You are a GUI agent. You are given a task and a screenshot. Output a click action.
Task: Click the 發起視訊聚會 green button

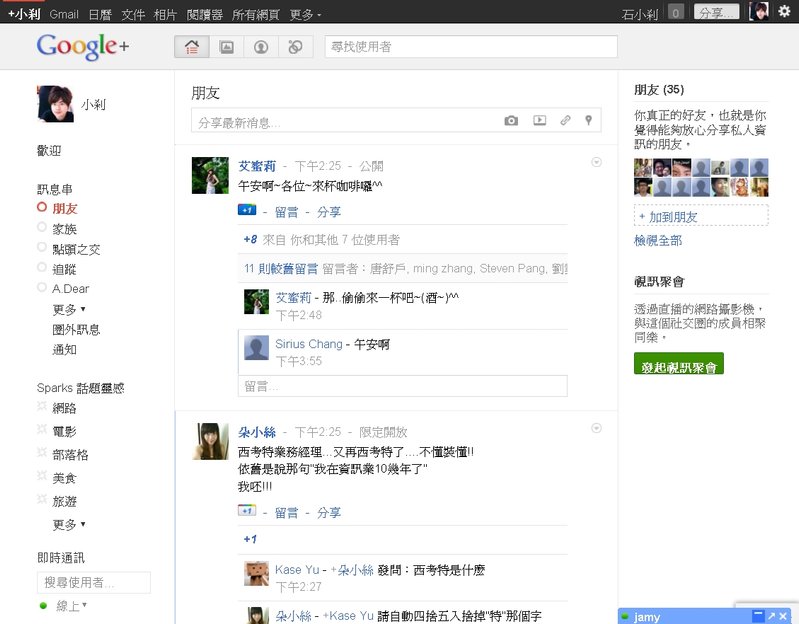pyautogui.click(x=679, y=364)
